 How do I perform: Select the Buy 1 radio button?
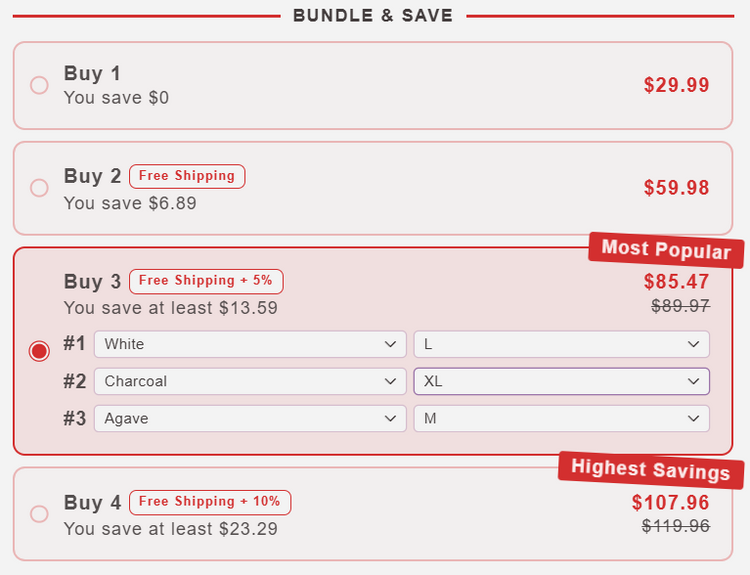point(39,85)
